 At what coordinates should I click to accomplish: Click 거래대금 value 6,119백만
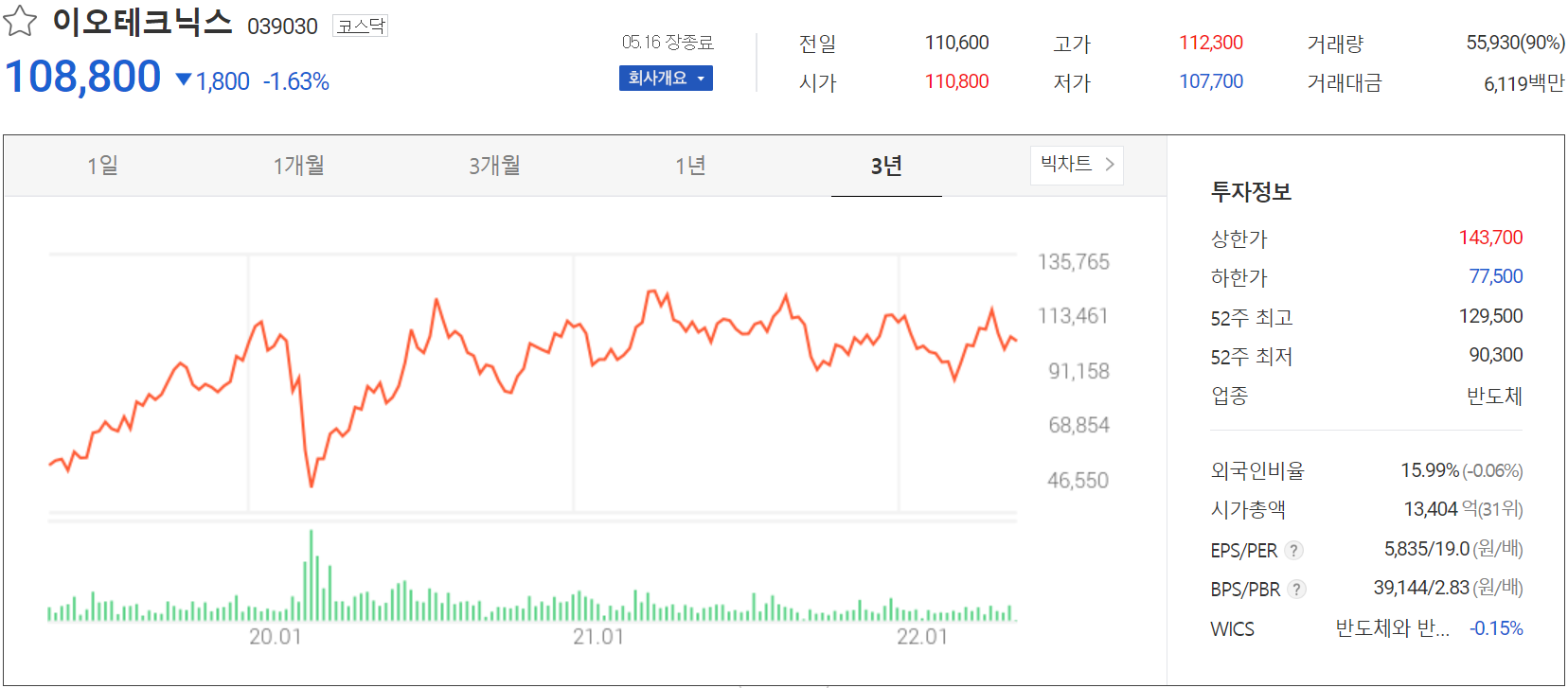point(1524,83)
